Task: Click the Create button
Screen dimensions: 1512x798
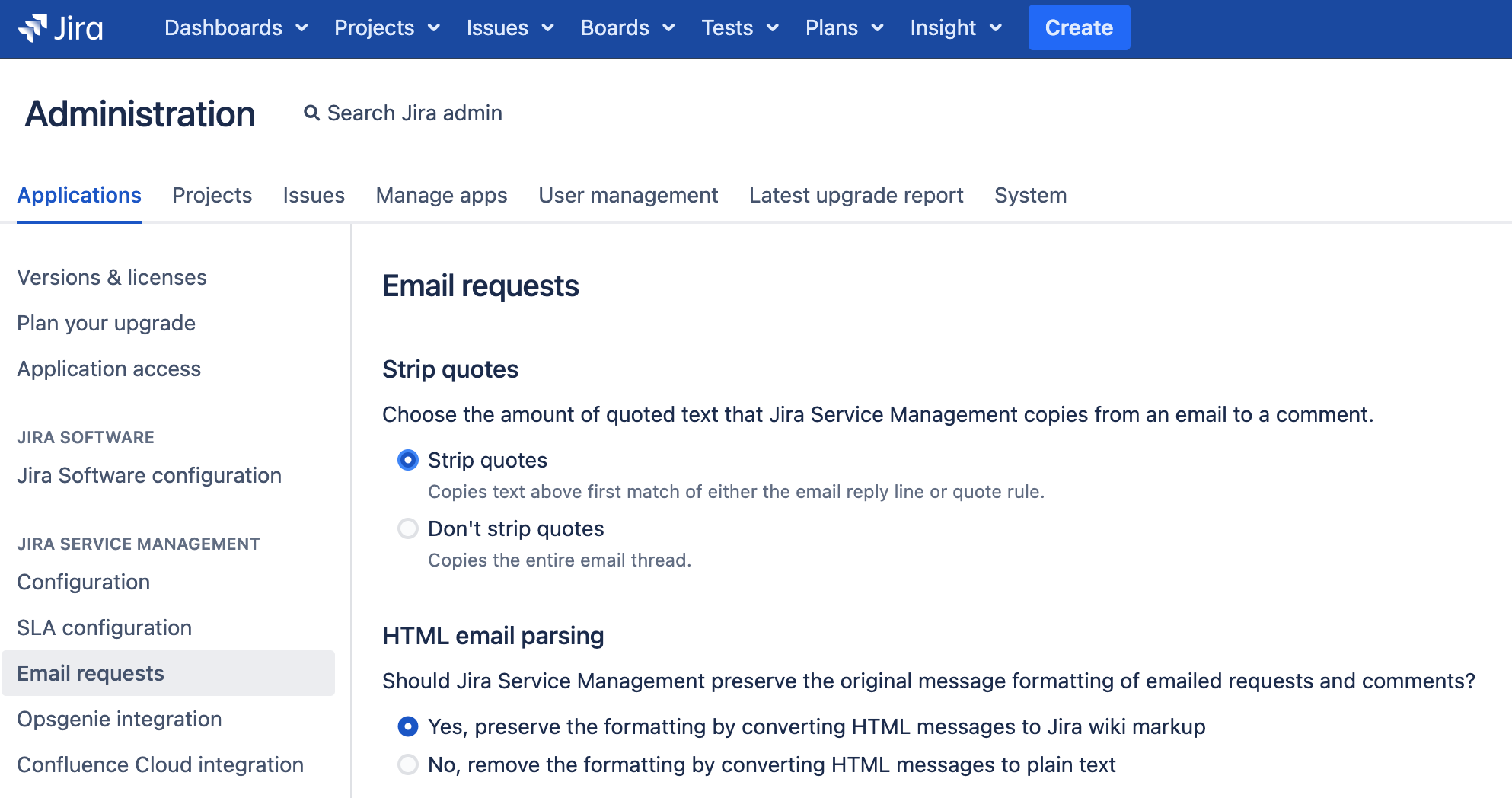Action: click(1079, 28)
